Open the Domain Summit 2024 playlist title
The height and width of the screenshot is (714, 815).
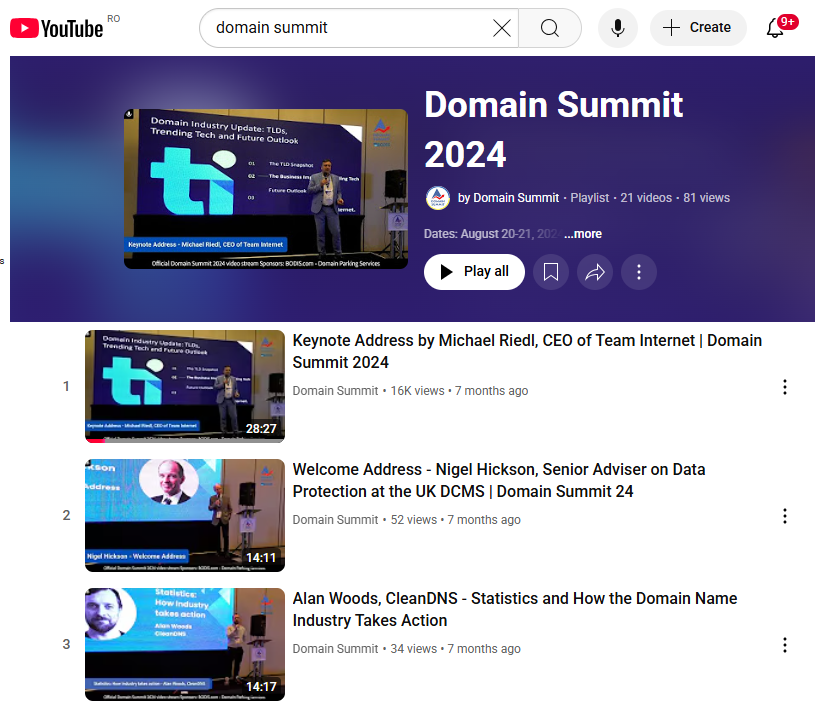[554, 129]
